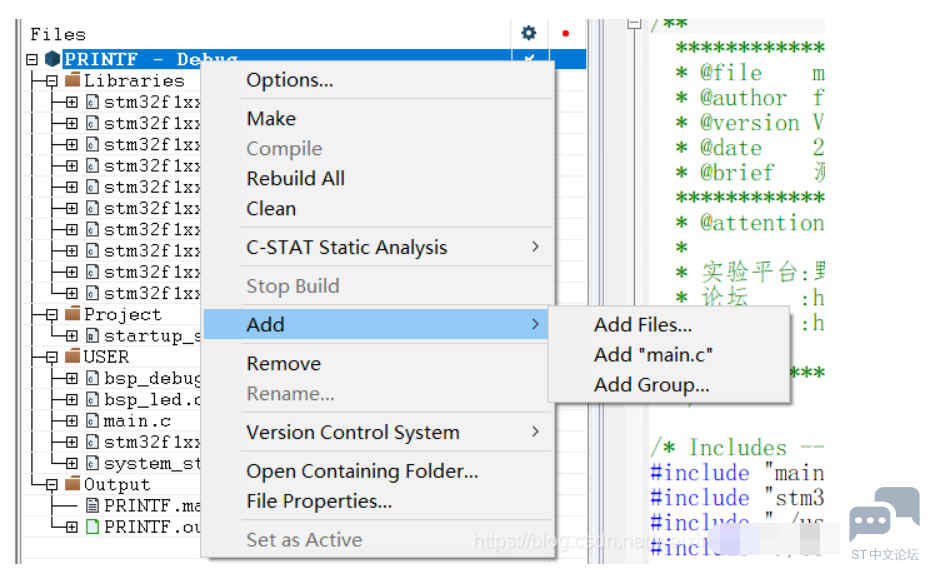Expand the main.c tree node
This screenshot has height=570, width=928.
click(x=71, y=421)
